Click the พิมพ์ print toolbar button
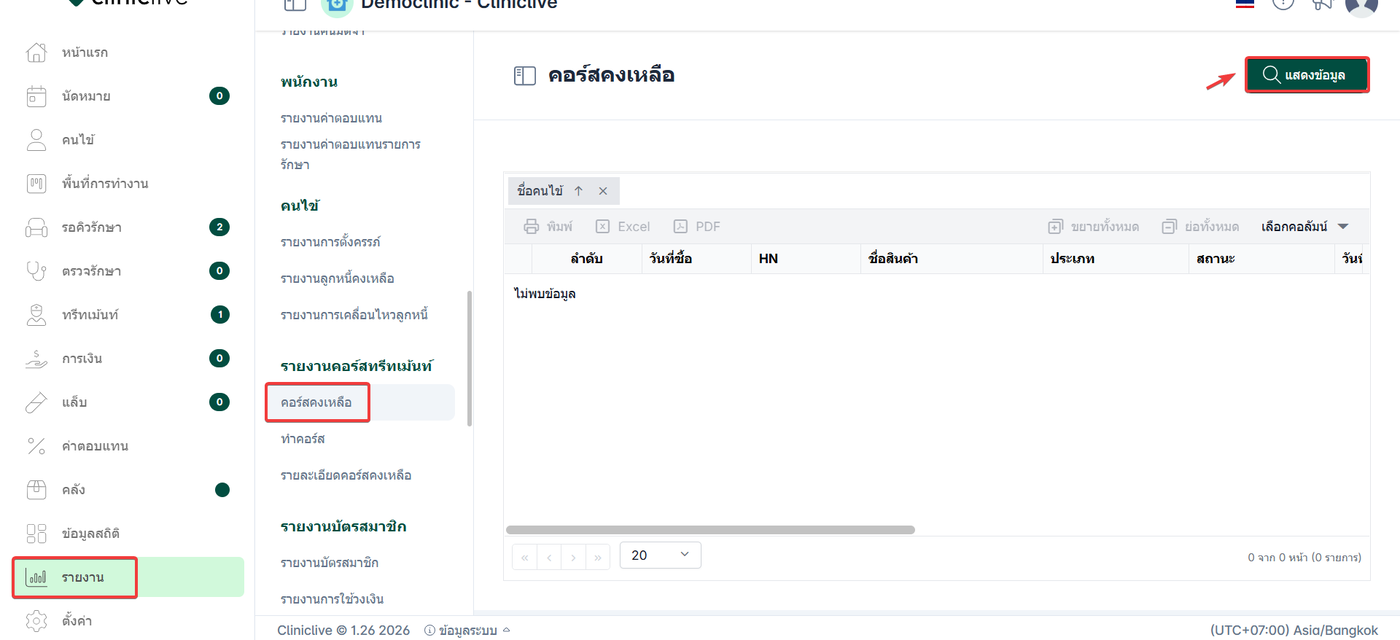 coord(548,227)
